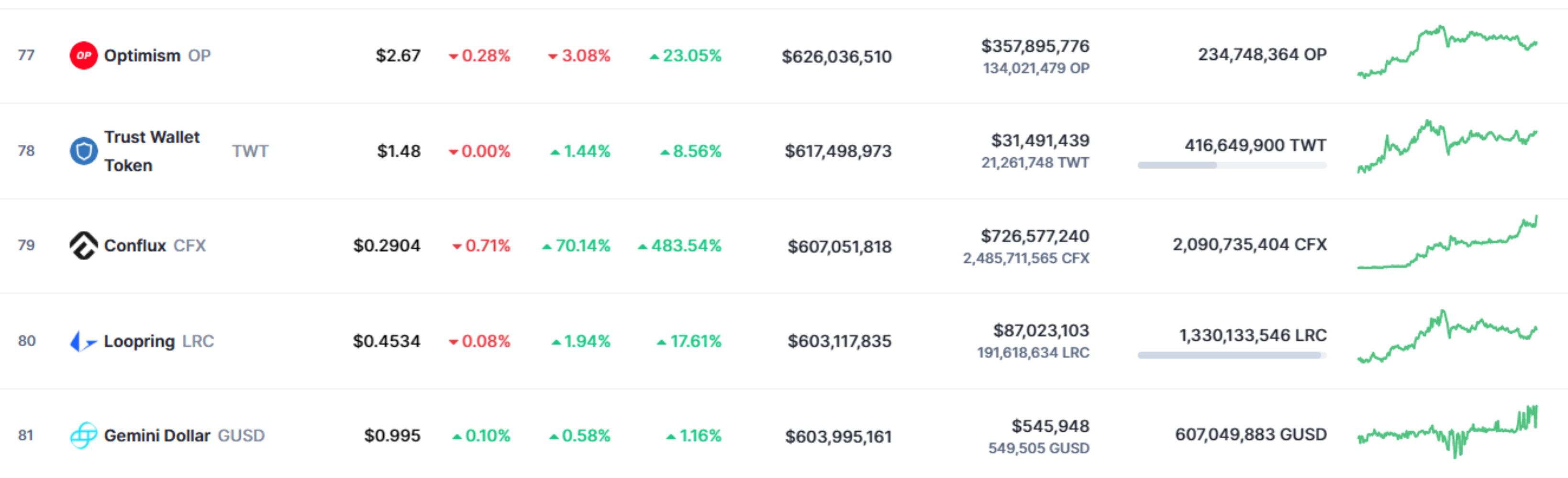The height and width of the screenshot is (478, 1568).
Task: Open Loopring 7-day sparkline chart
Action: (1447, 337)
